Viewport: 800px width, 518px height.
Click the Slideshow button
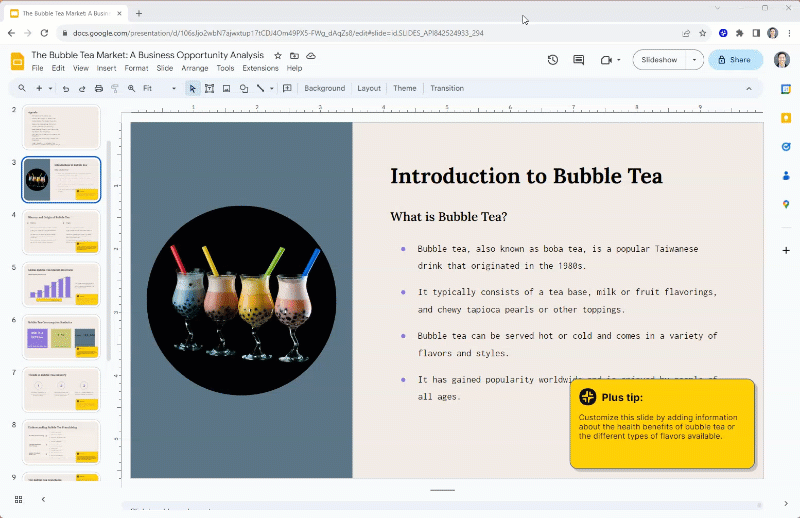tap(659, 60)
